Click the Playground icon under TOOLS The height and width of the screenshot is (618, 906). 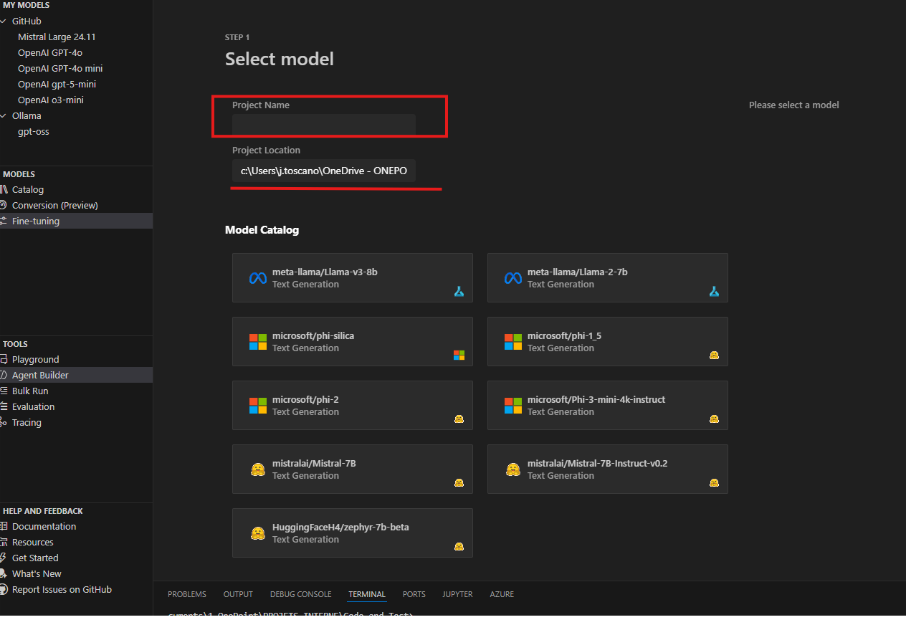click(x=3, y=360)
